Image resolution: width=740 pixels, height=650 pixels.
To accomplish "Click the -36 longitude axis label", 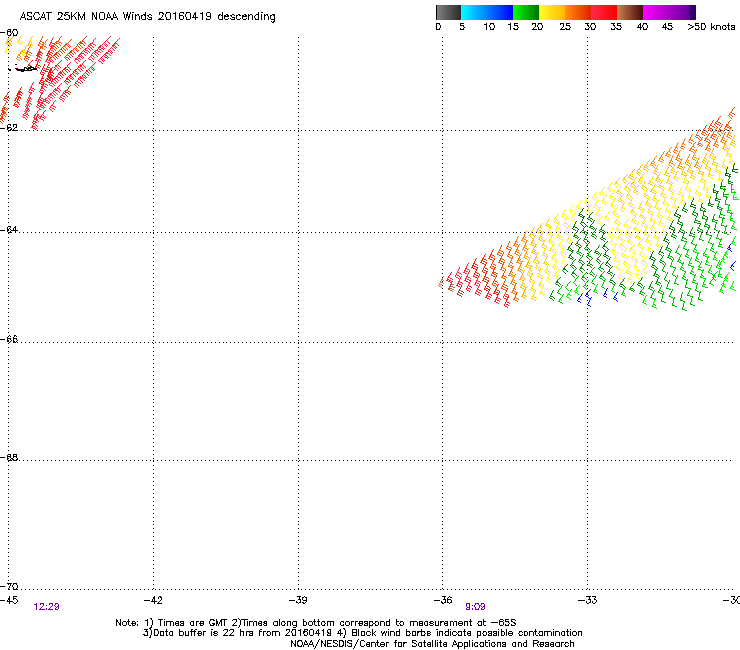I will pyautogui.click(x=443, y=600).
